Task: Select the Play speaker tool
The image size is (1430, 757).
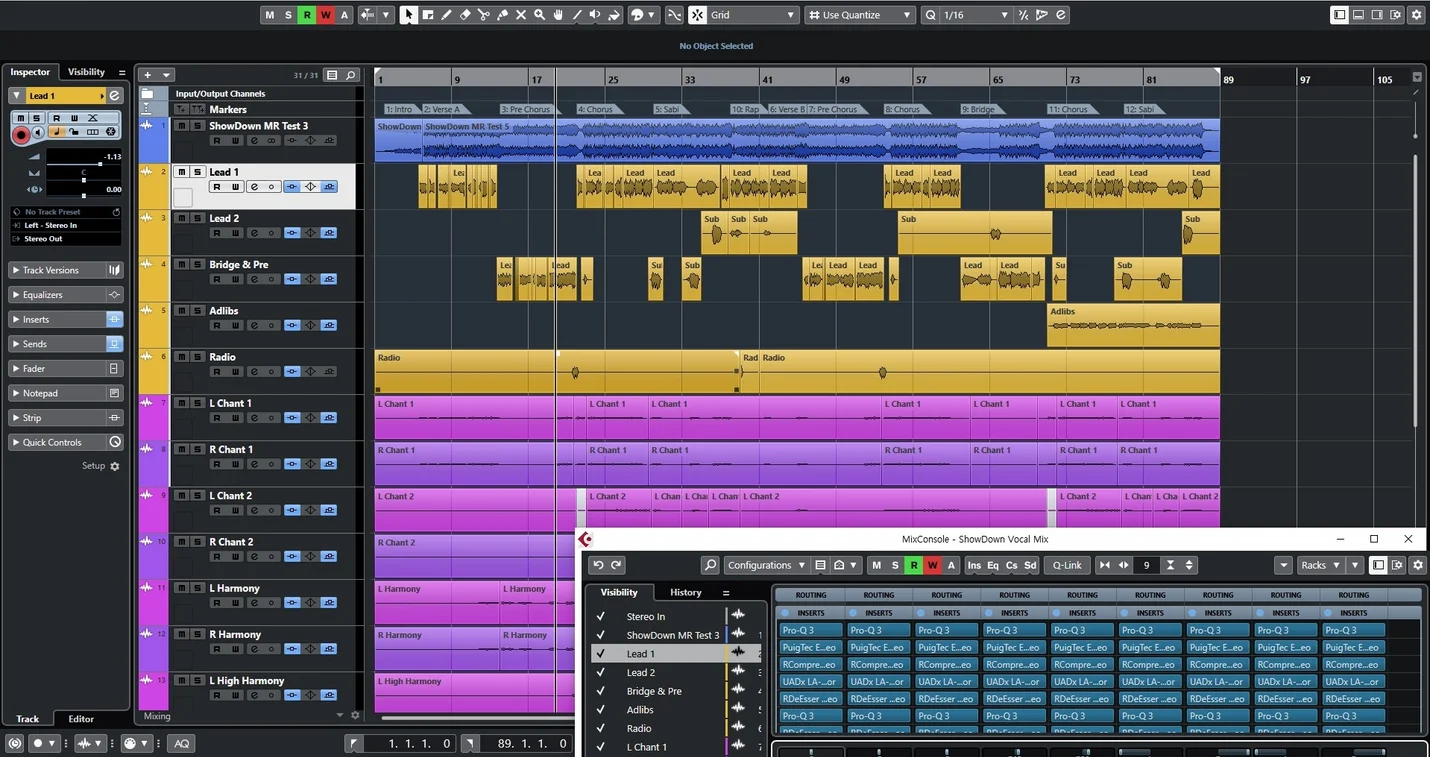Action: pos(596,15)
